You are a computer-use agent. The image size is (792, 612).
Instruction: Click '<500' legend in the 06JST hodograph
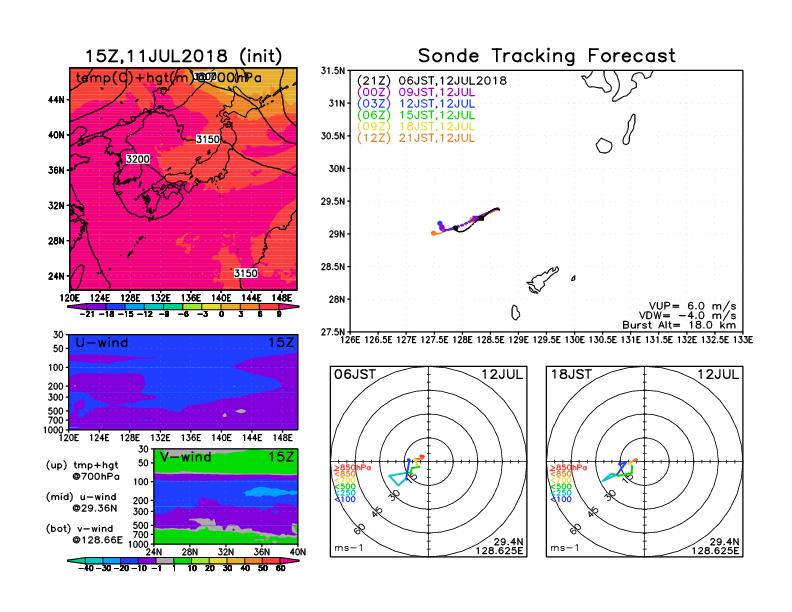click(344, 487)
